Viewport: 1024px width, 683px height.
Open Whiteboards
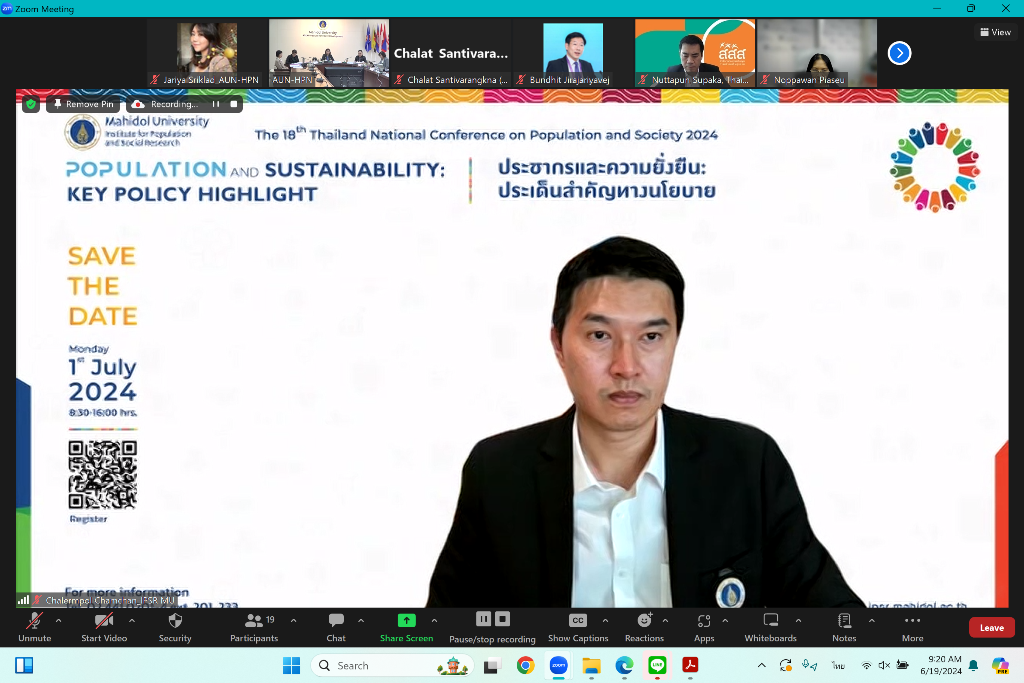(x=770, y=626)
